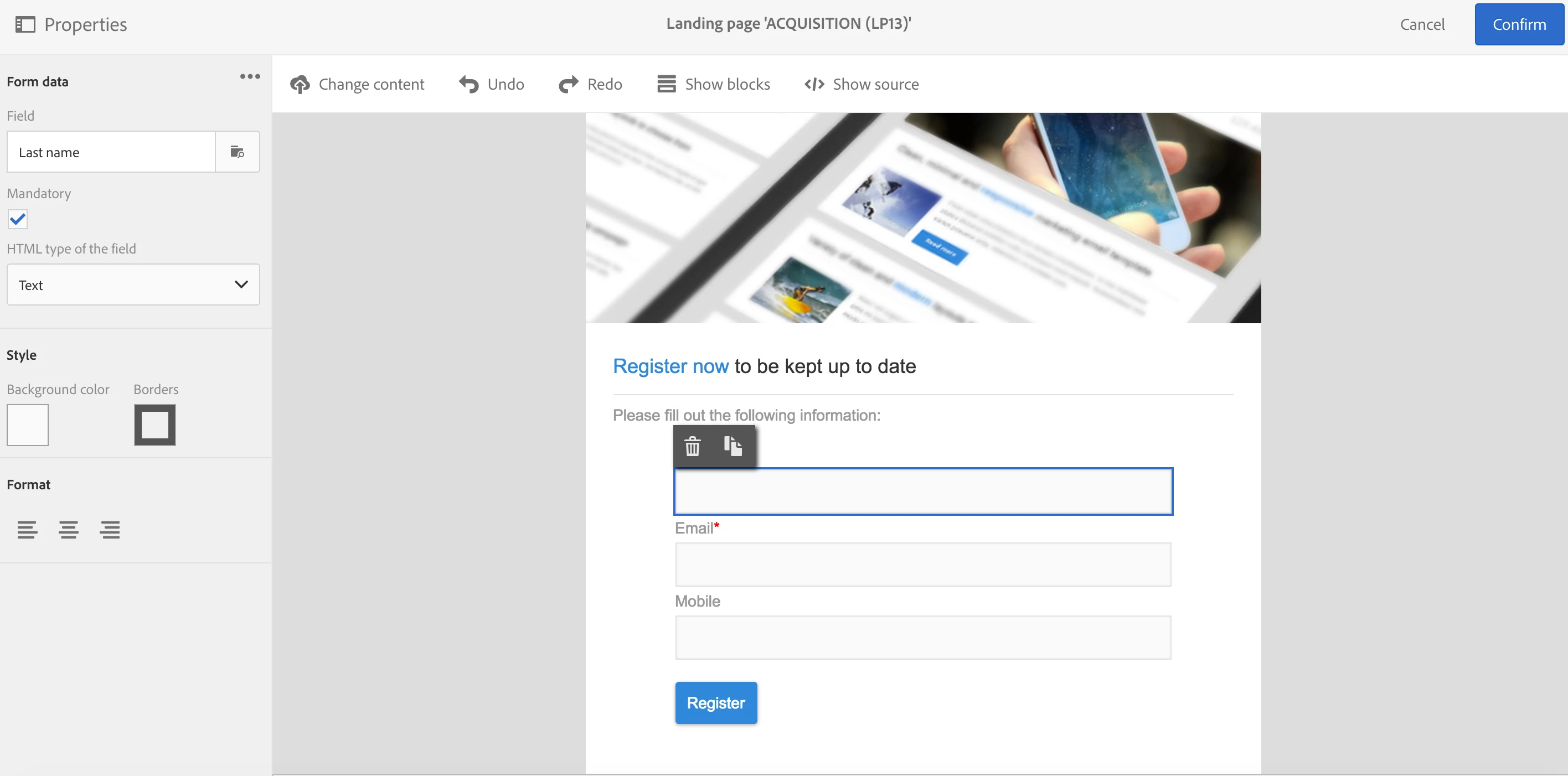This screenshot has height=776, width=1568.
Task: Undo the last action
Action: pos(491,84)
